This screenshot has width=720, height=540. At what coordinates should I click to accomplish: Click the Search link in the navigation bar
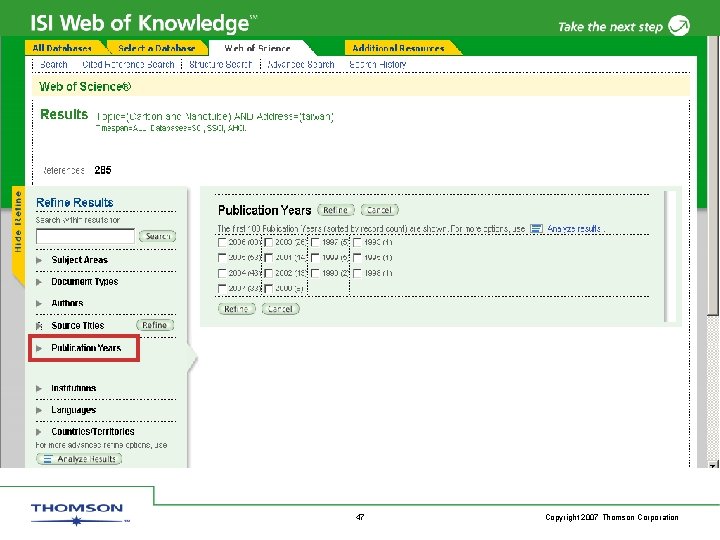54,65
